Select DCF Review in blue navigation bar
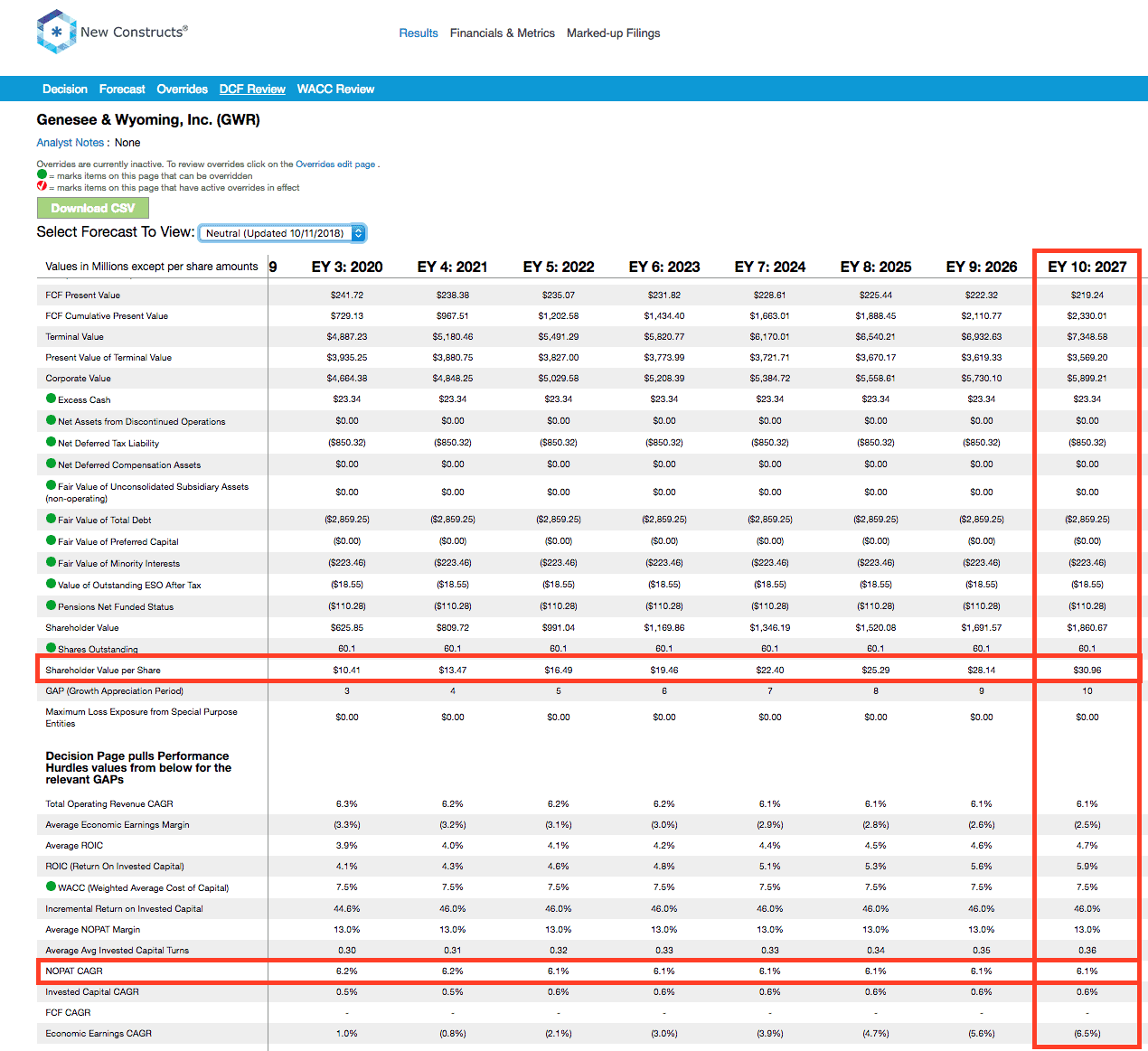The width and height of the screenshot is (1148, 1051). (x=252, y=89)
